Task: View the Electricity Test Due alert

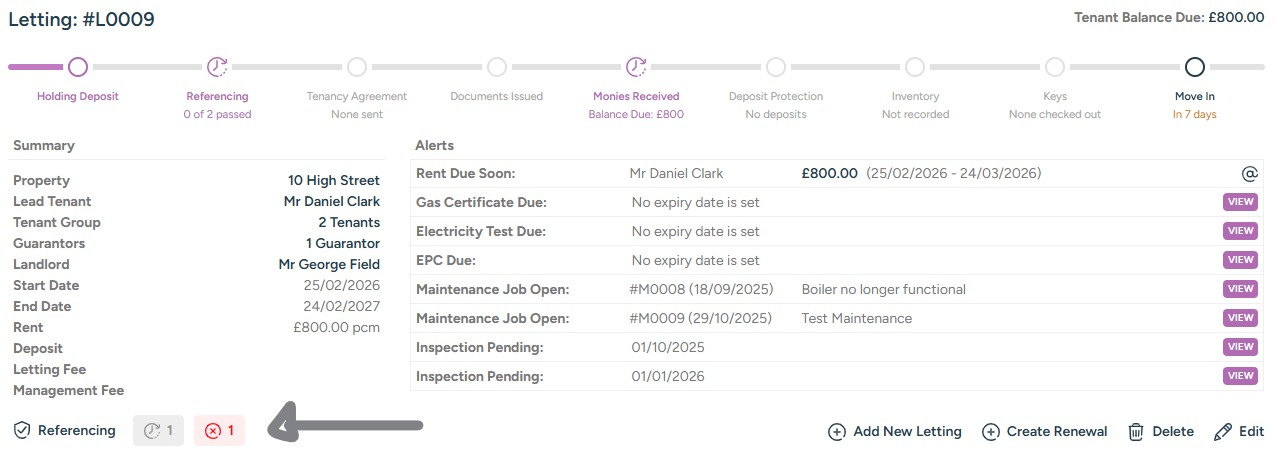Action: pyautogui.click(x=1240, y=231)
